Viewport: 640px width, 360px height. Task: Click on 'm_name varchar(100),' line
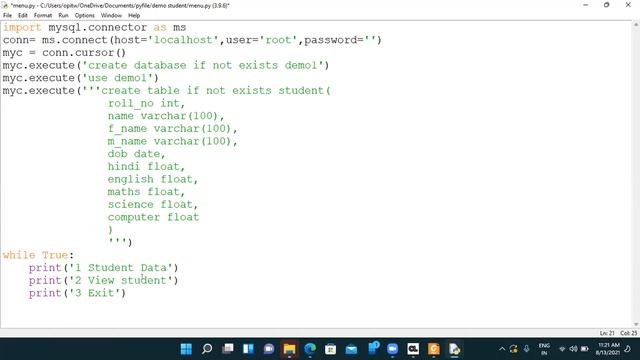coord(173,141)
